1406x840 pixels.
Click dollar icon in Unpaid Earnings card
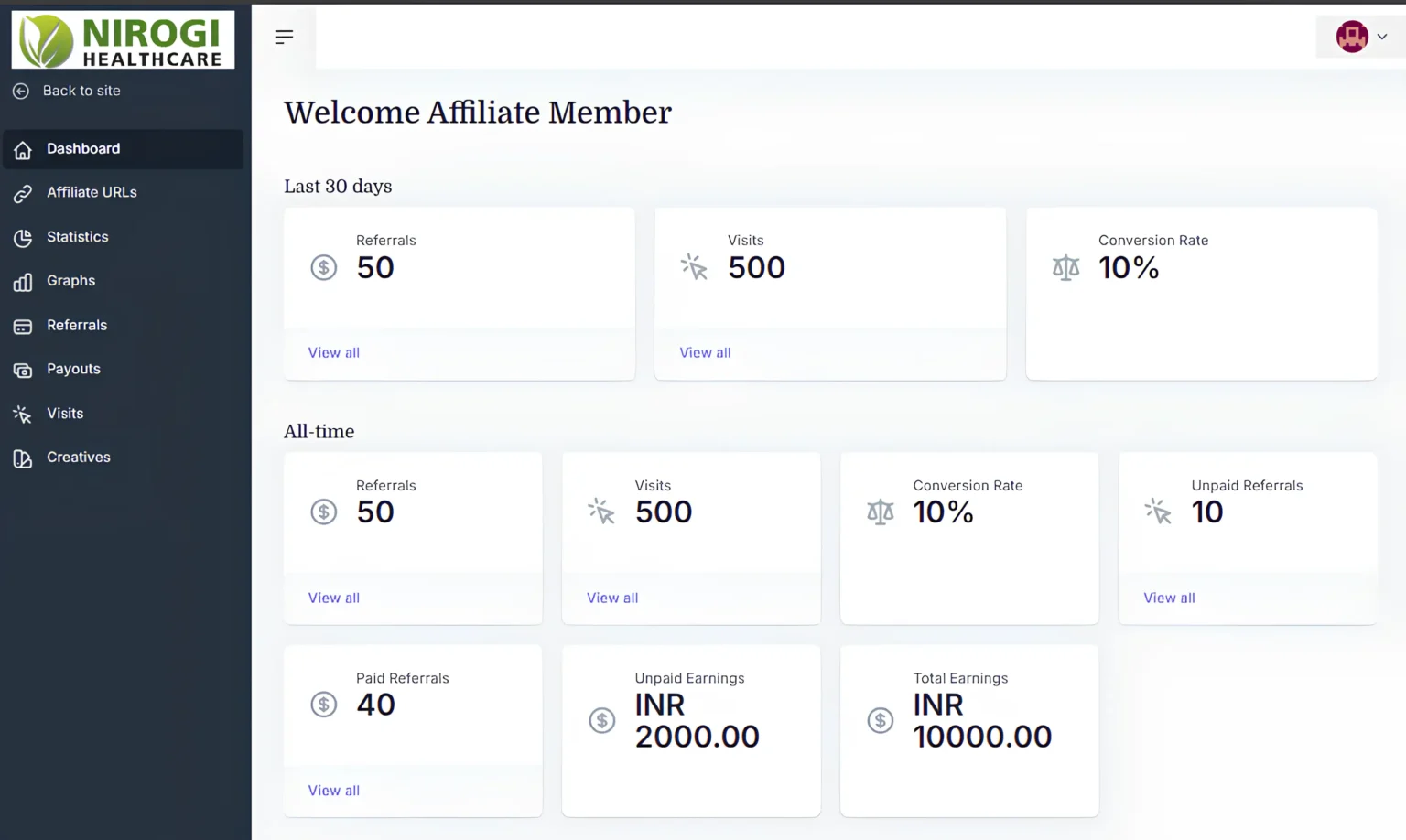point(602,720)
